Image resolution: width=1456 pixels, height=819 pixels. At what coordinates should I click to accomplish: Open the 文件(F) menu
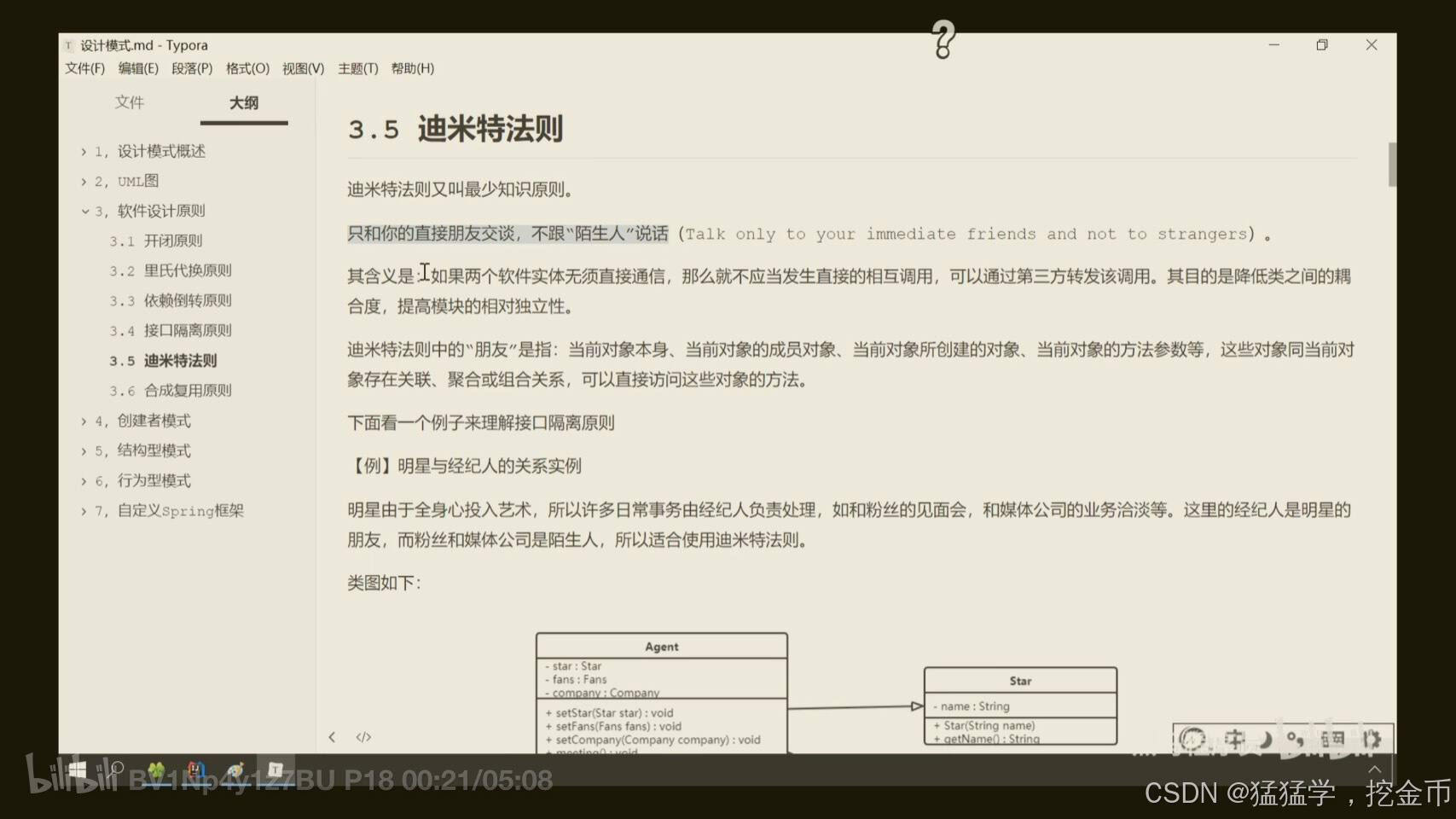pyautogui.click(x=84, y=68)
